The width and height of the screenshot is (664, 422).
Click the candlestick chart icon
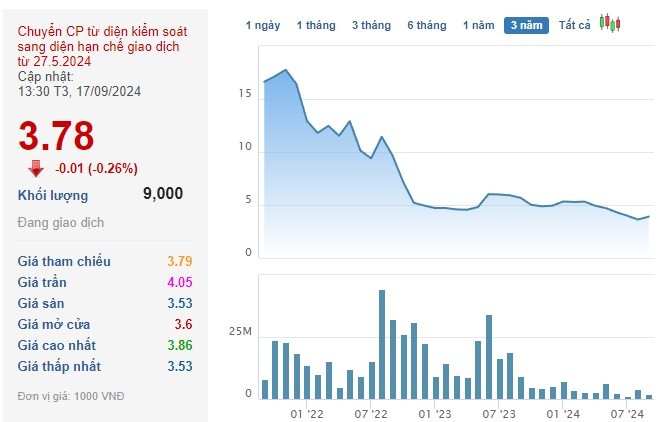610,23
